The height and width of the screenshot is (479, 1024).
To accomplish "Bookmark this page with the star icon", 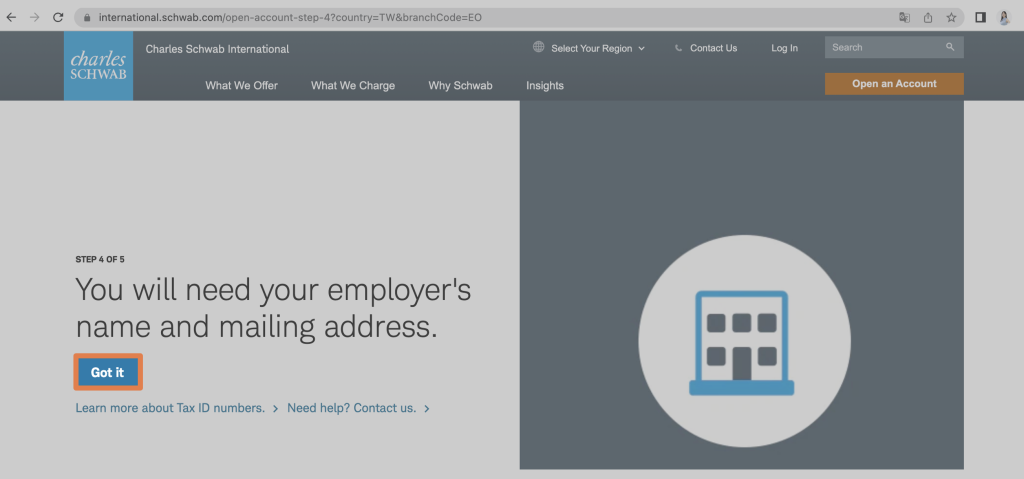I will (952, 18).
